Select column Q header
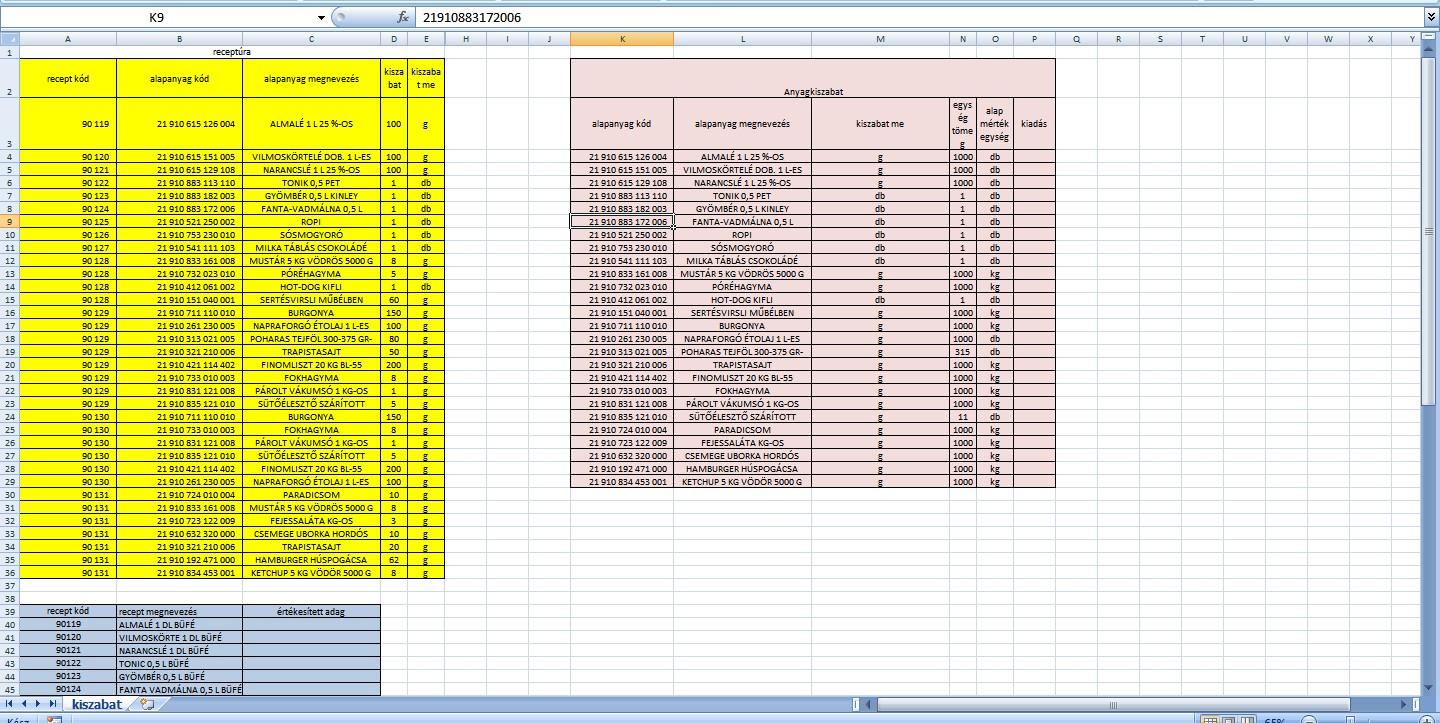This screenshot has width=1440, height=723. (1076, 39)
